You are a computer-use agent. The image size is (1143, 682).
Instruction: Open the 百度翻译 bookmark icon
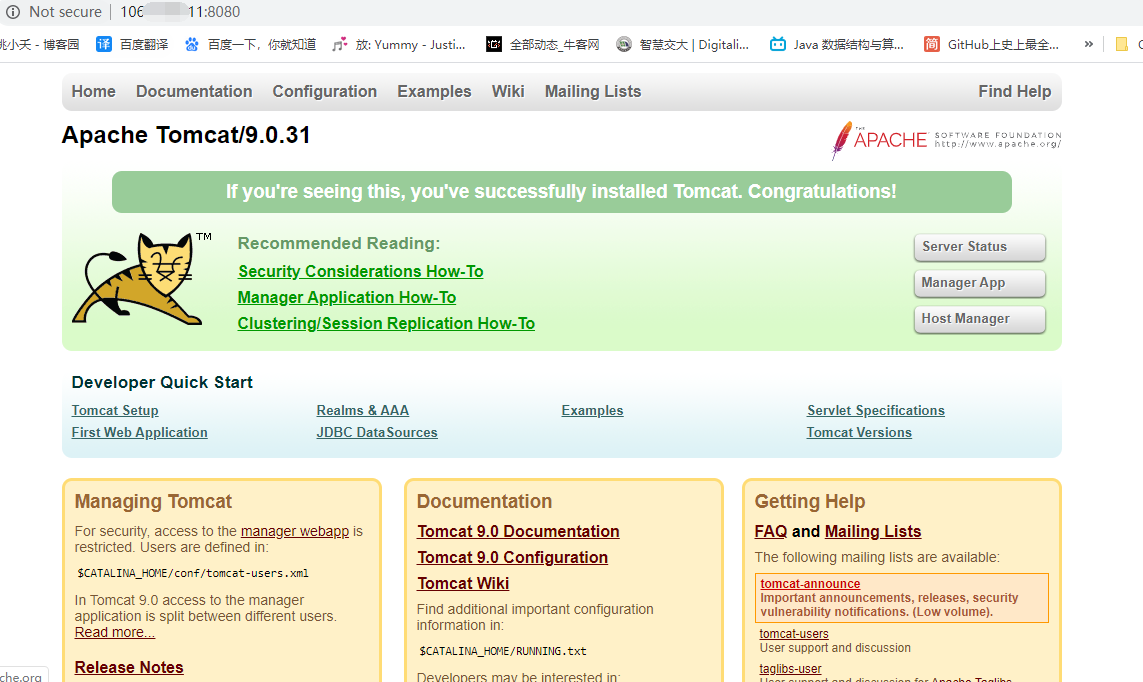click(x=104, y=44)
